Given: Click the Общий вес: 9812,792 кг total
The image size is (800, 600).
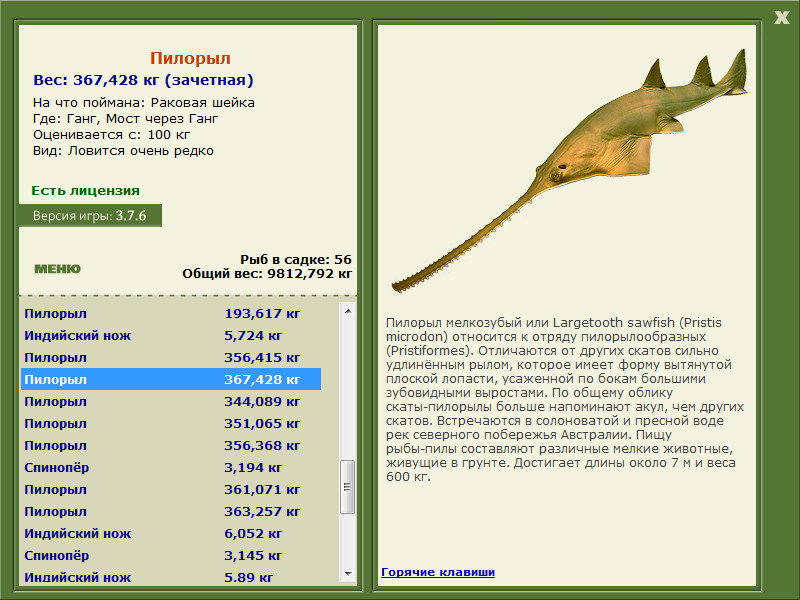Looking at the screenshot, I should [267, 273].
